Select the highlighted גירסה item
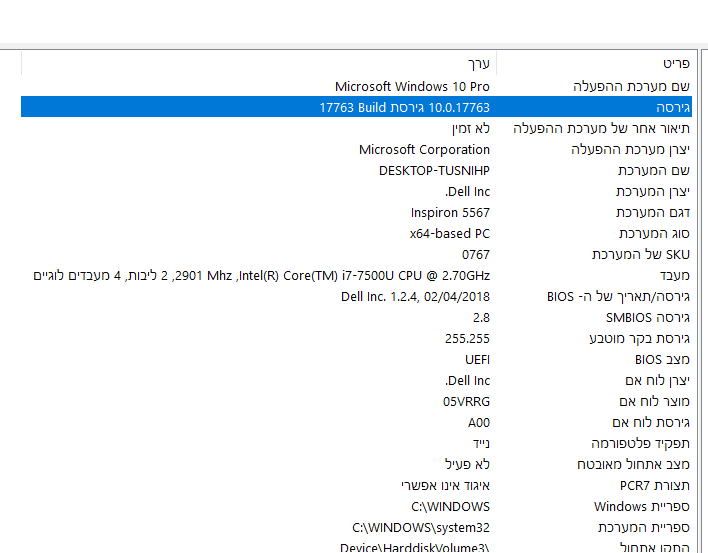The image size is (708, 553). point(673,107)
